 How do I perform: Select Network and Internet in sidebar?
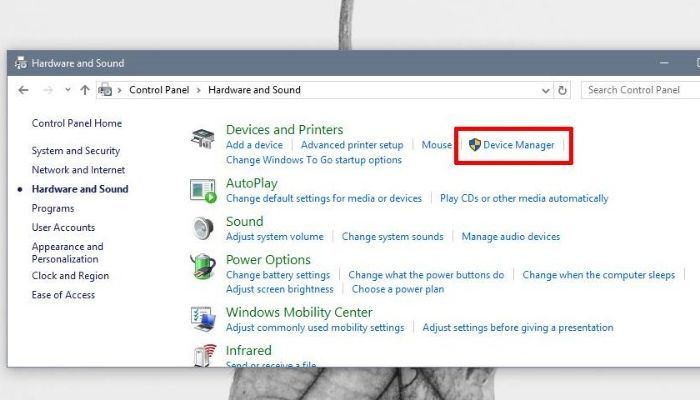[x=78, y=170]
